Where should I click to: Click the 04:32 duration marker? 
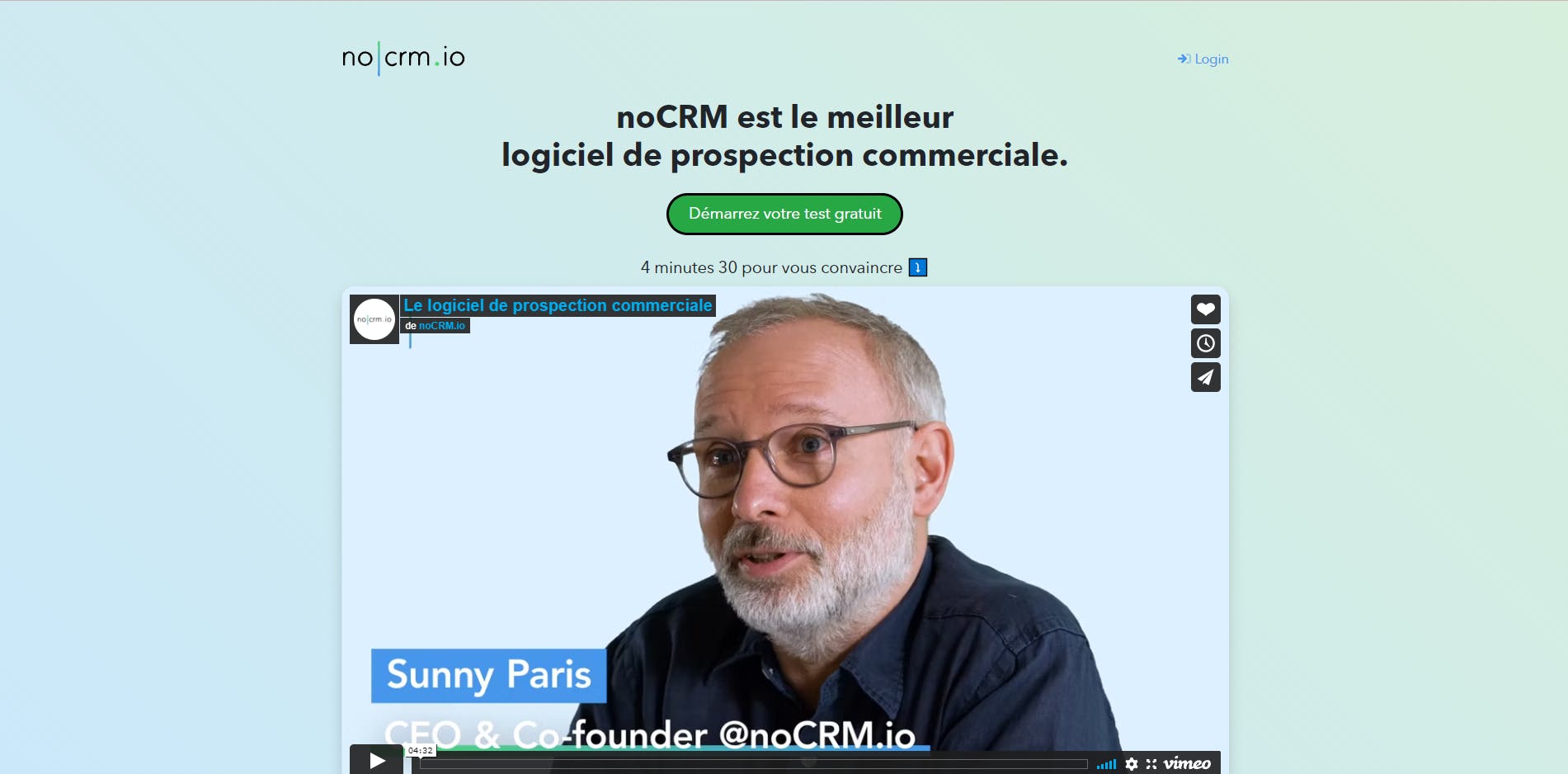point(421,750)
